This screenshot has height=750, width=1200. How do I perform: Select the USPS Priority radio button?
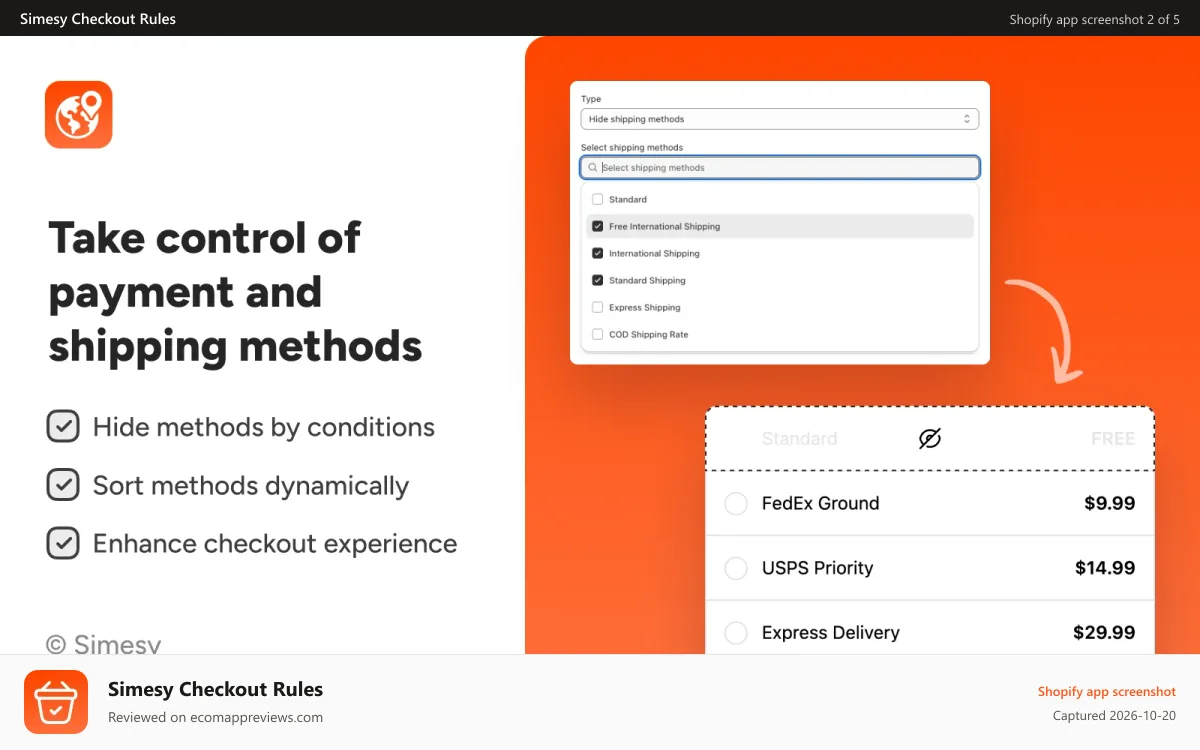(736, 568)
